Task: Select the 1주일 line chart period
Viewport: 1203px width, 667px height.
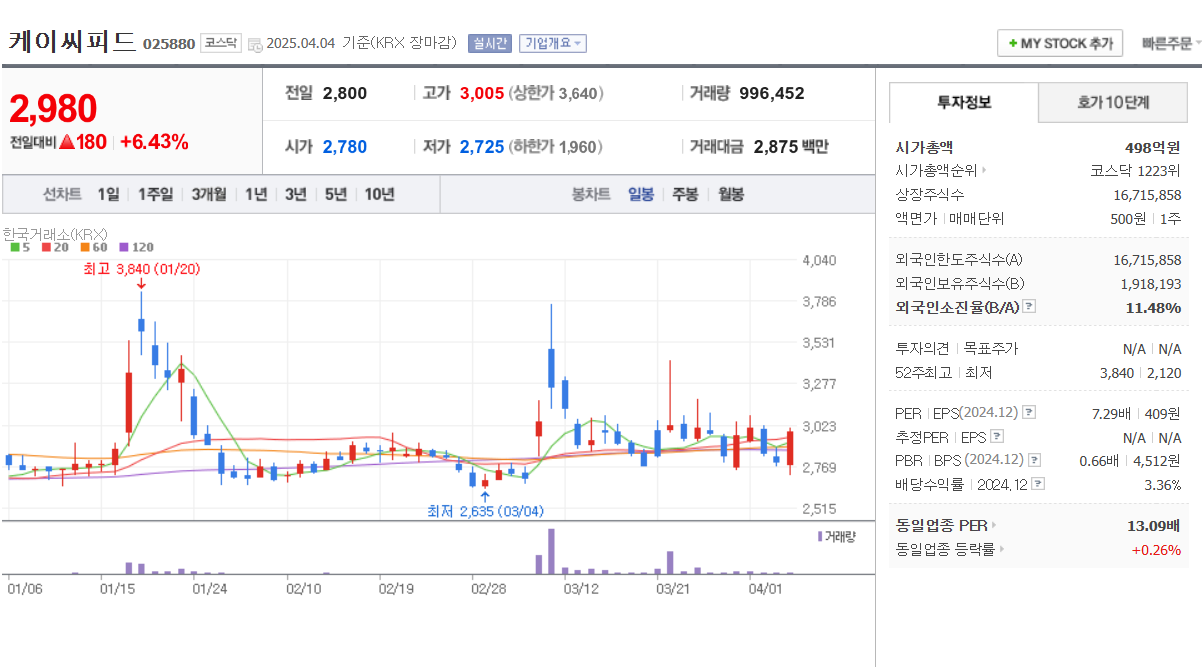Action: coord(156,194)
